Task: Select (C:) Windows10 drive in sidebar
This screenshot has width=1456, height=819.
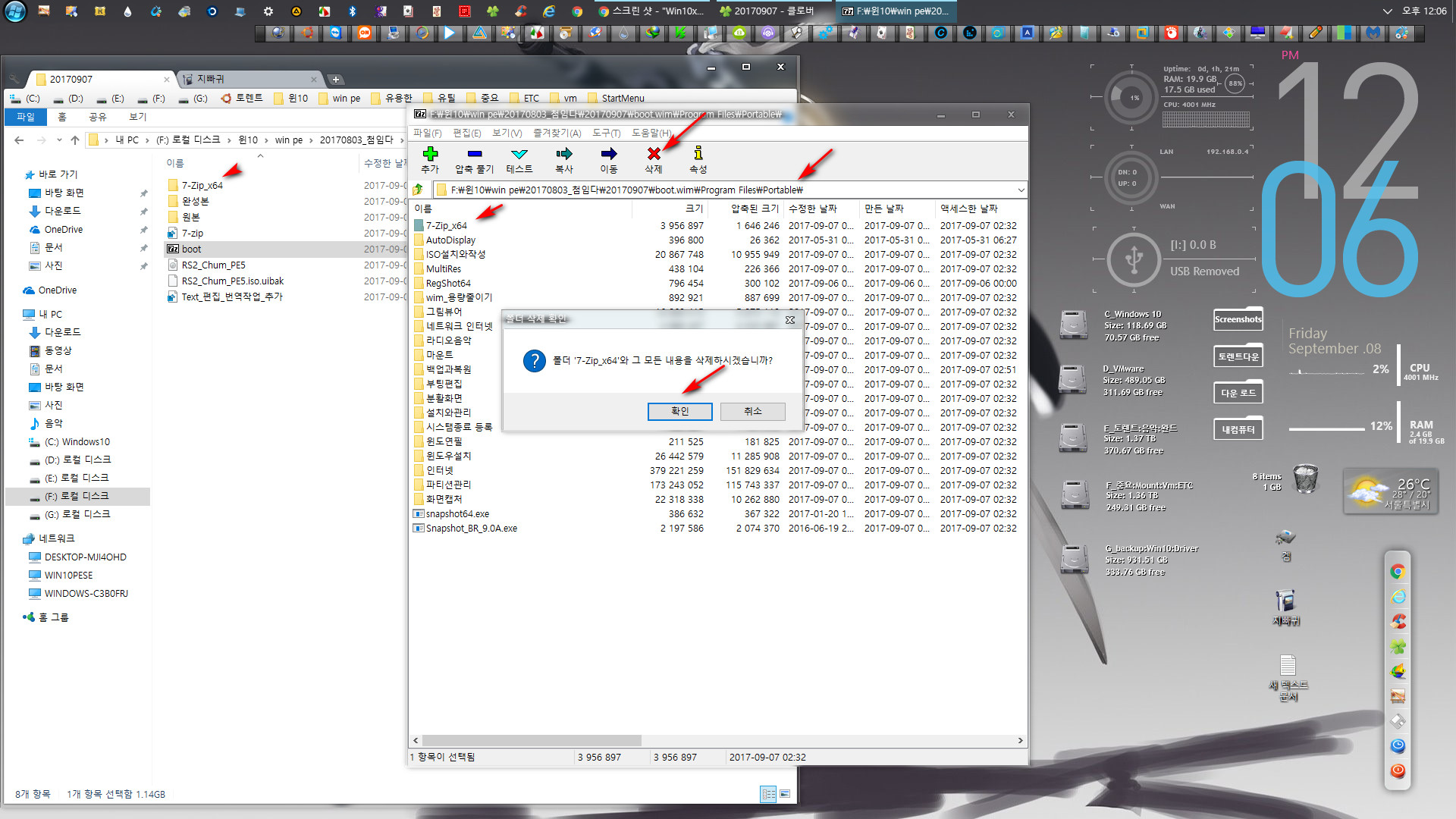Action: (x=77, y=441)
